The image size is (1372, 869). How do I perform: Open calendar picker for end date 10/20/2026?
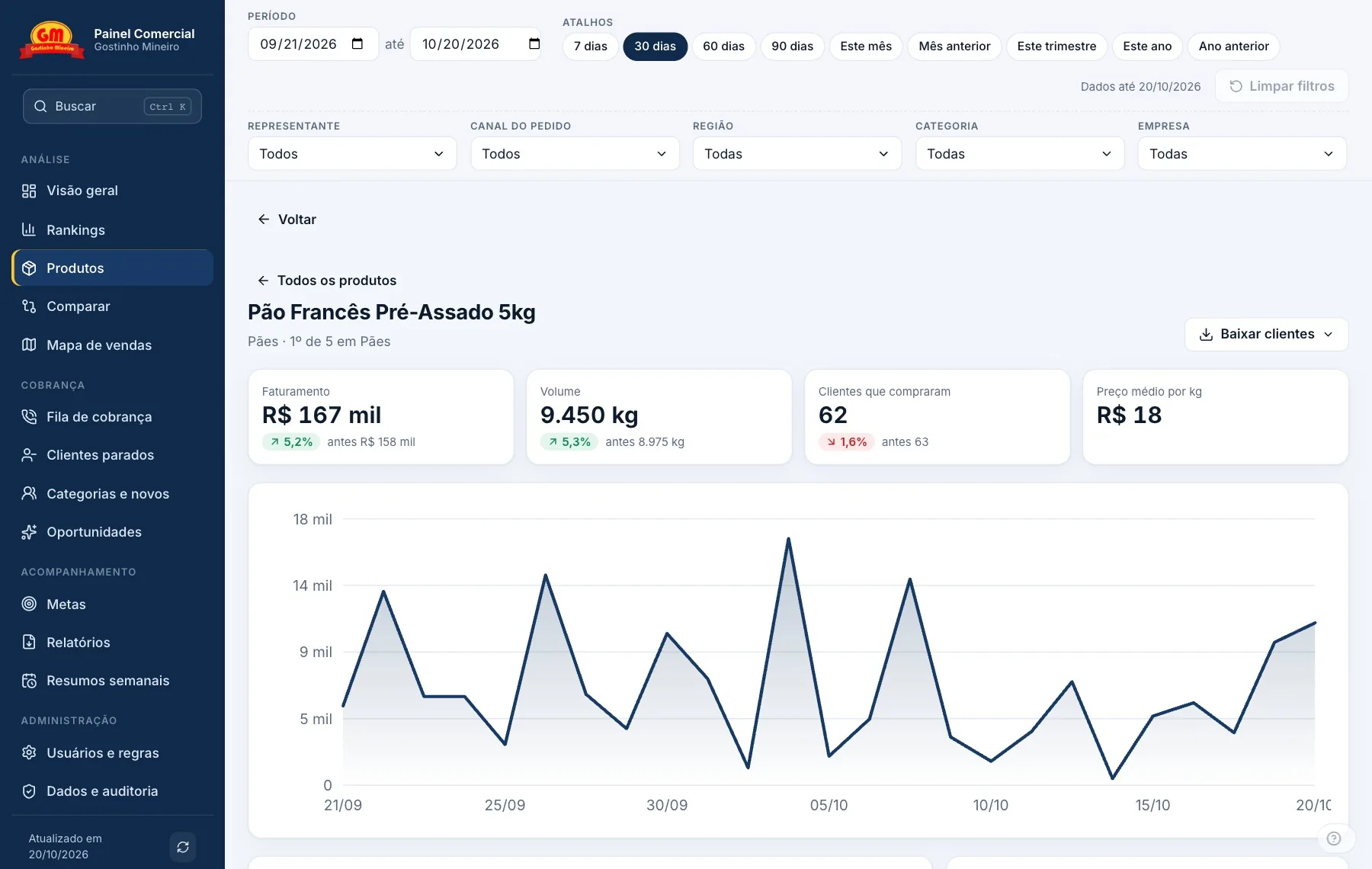[534, 43]
